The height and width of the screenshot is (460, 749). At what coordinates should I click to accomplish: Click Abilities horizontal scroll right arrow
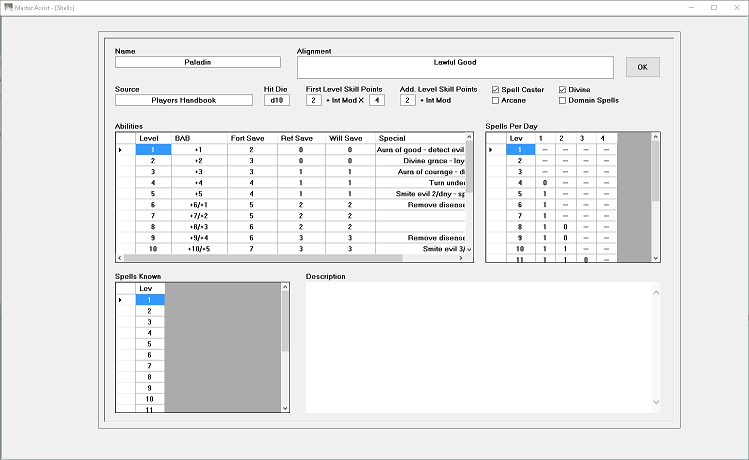pos(461,258)
